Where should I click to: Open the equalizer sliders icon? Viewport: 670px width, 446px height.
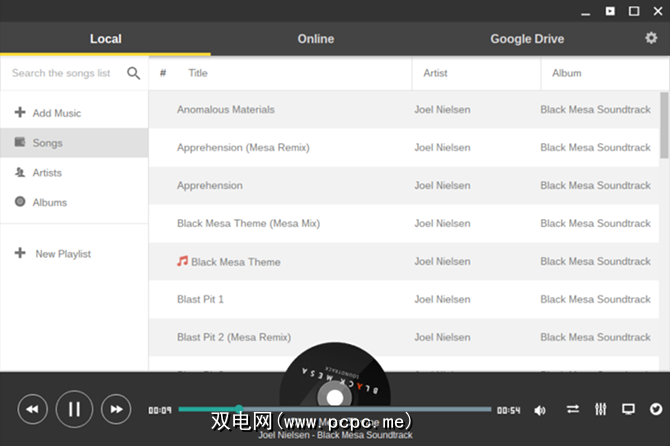[x=601, y=409]
